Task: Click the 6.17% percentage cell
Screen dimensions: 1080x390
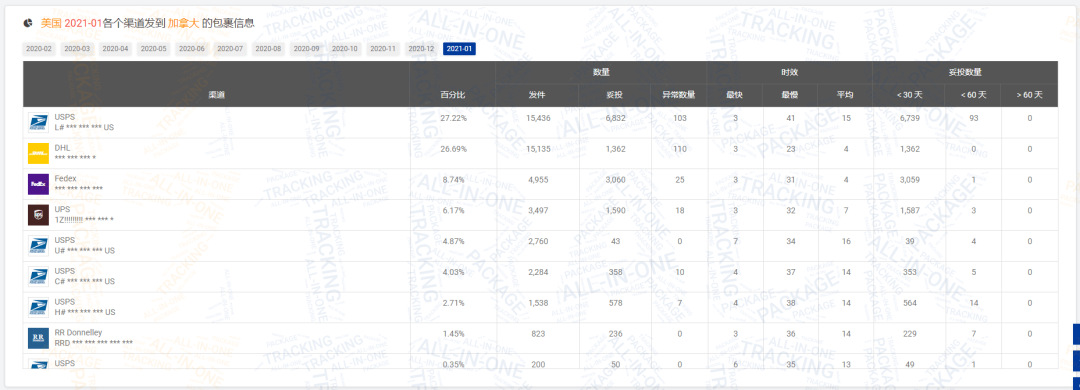Action: 453,210
